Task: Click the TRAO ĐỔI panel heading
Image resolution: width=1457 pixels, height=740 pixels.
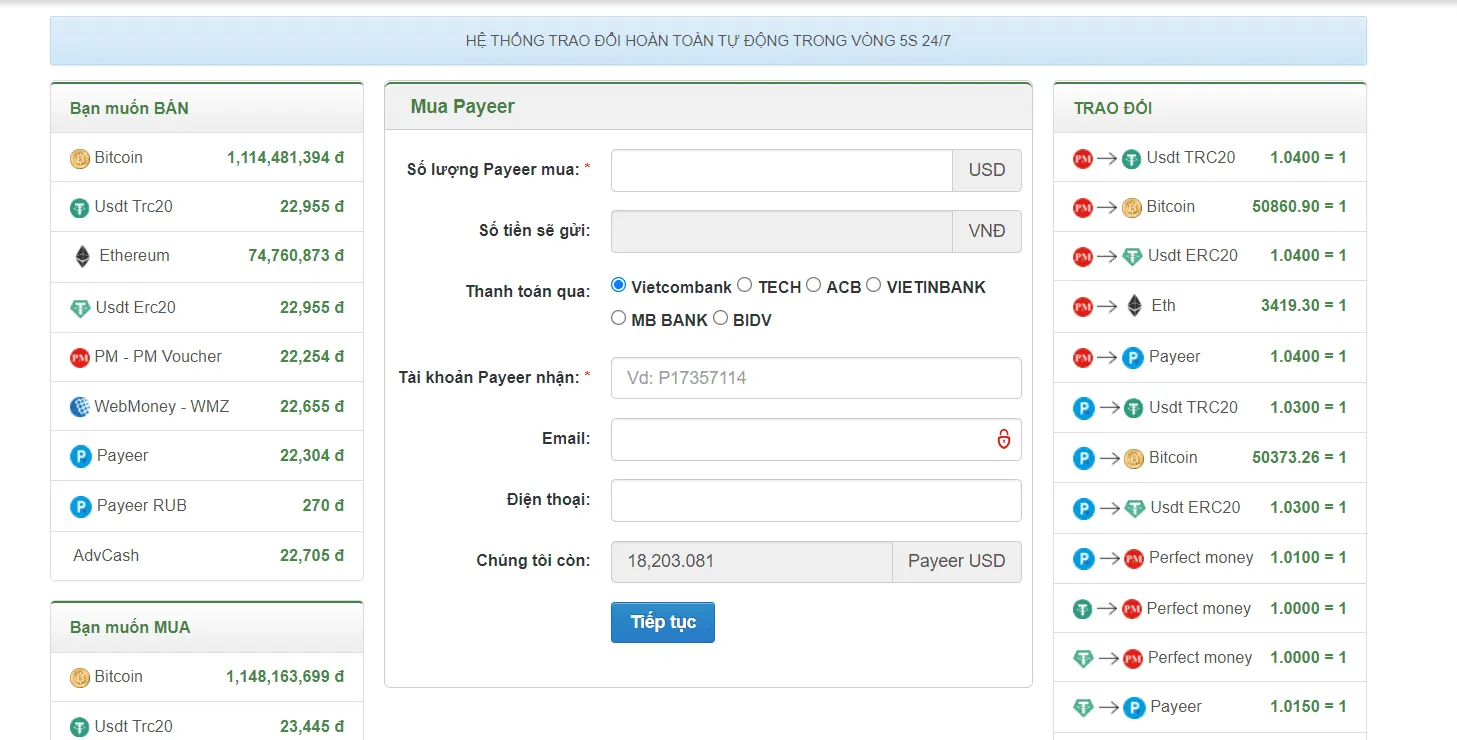Action: tap(1113, 108)
